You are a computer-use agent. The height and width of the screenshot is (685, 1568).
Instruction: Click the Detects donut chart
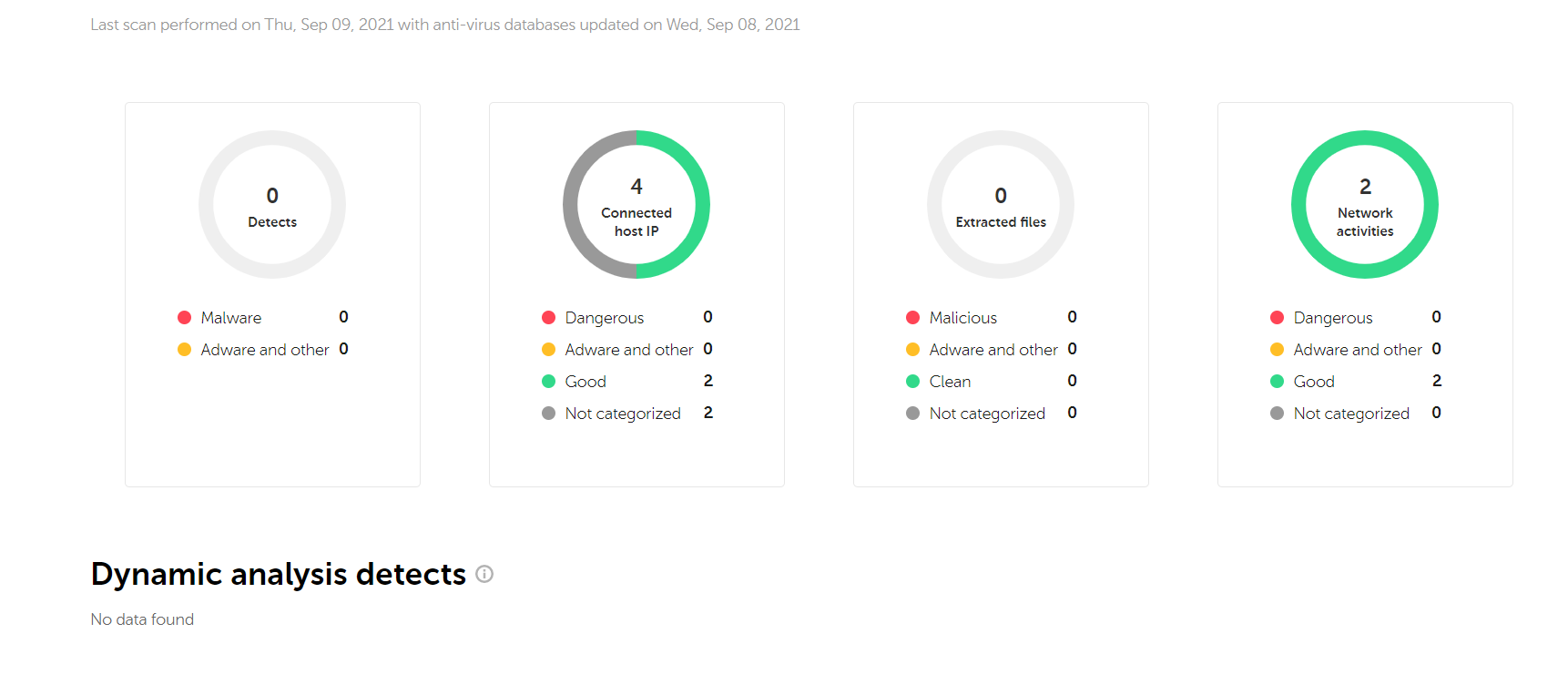pos(272,205)
